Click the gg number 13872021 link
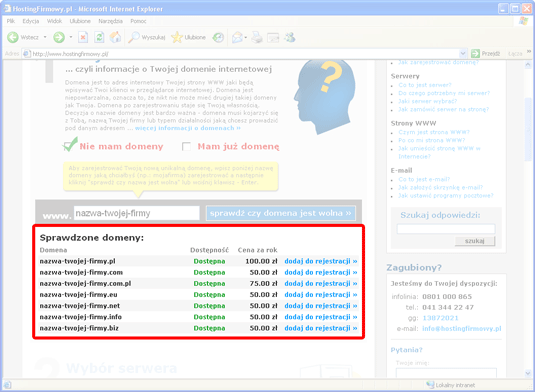535x392 pixels. 440,318
